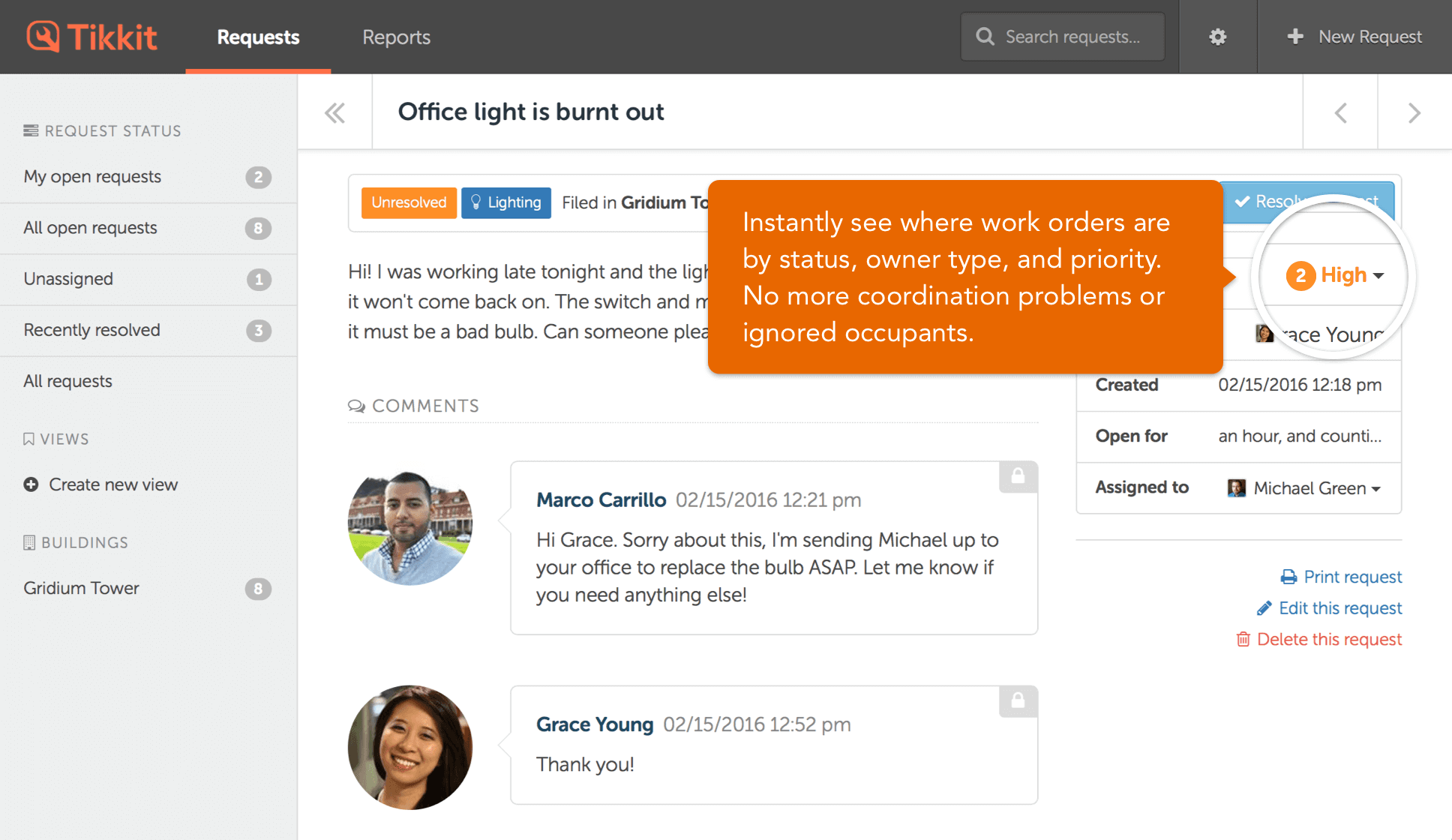Open Gridium Tower building

(148, 588)
